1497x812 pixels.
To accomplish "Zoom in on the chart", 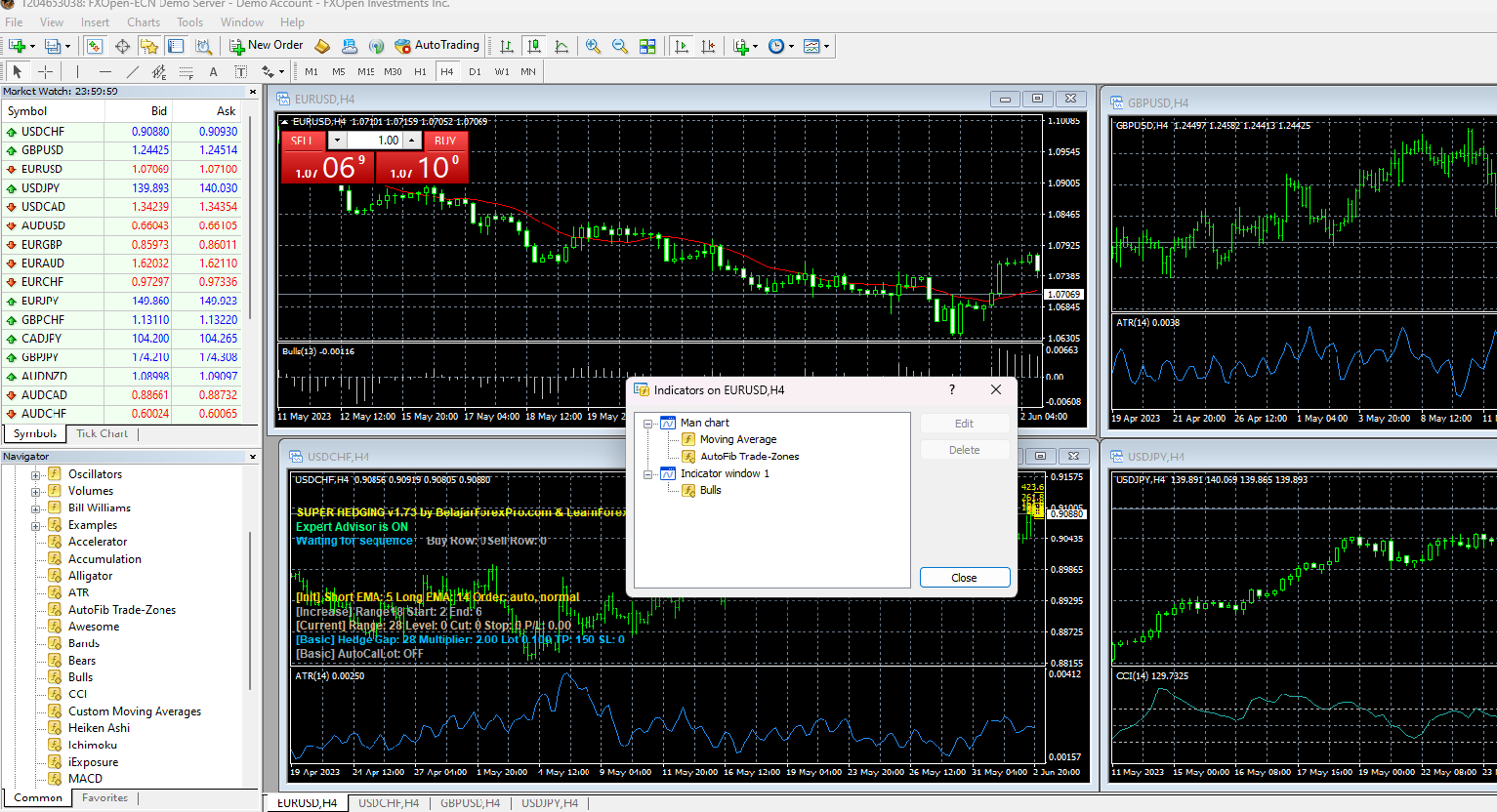I will click(x=593, y=46).
